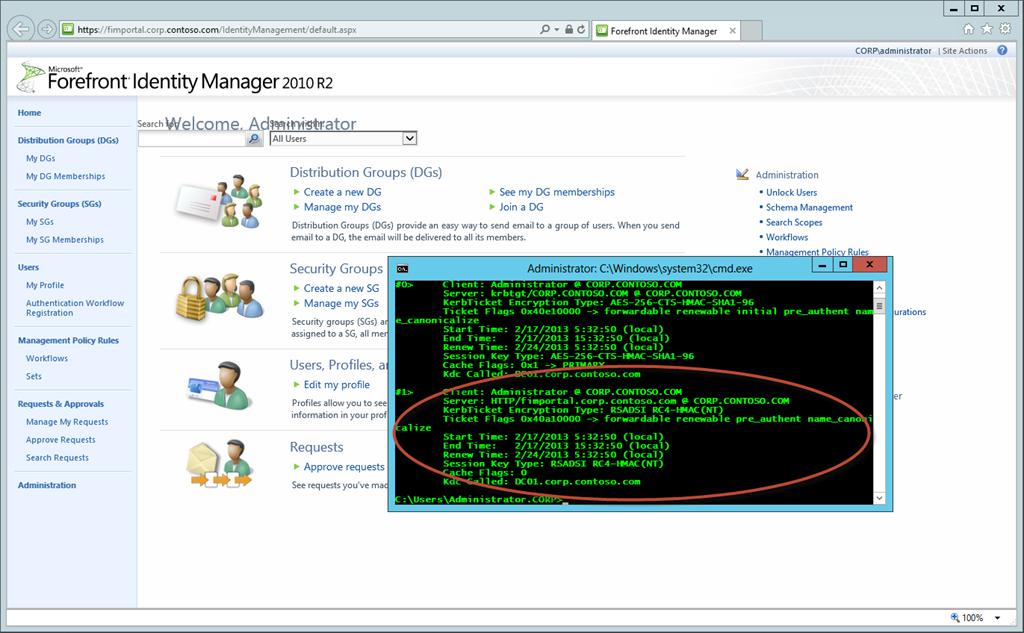
Task: Click See my DG memberships link
Action: point(557,192)
